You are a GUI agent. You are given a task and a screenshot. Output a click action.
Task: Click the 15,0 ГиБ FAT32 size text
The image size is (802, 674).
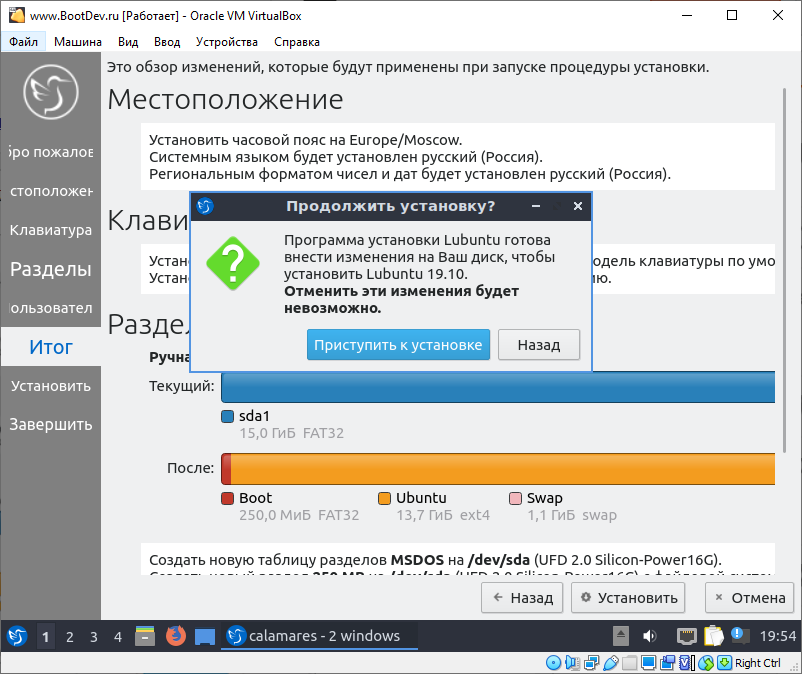(292, 433)
